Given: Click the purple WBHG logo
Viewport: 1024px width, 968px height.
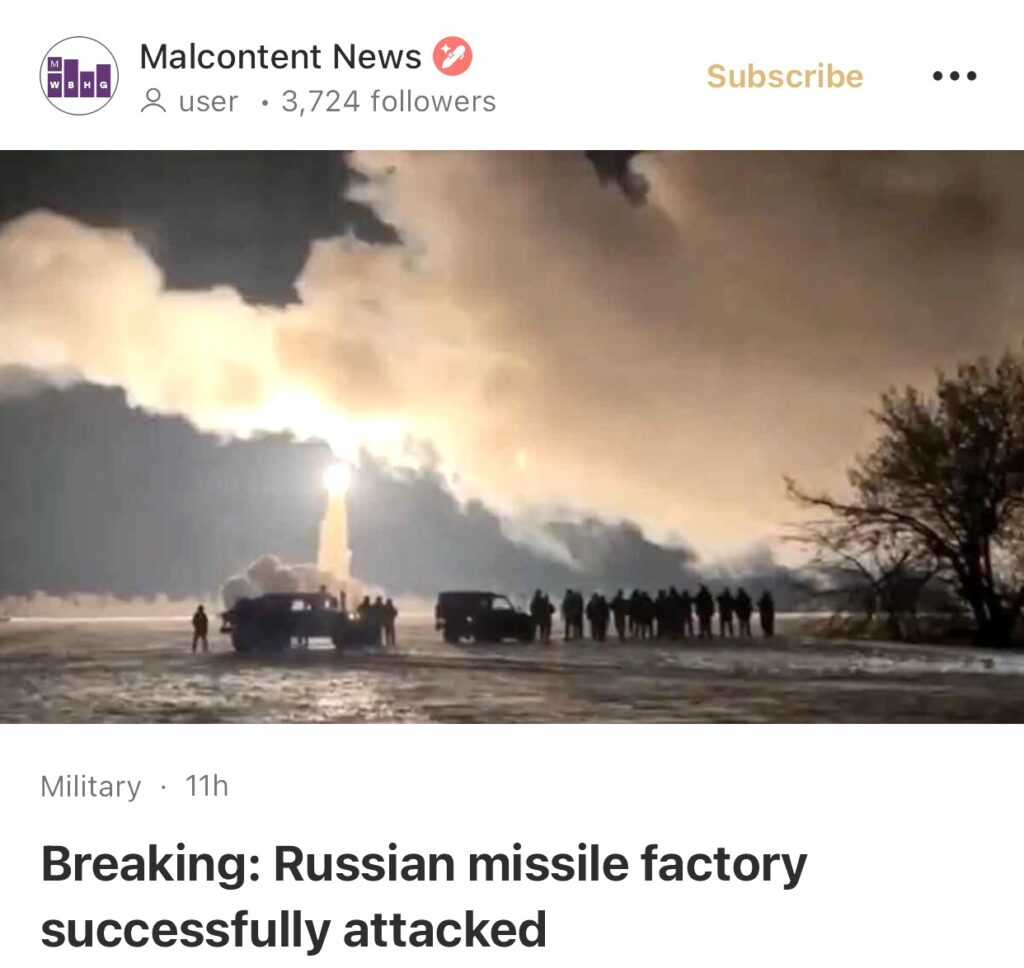Looking at the screenshot, I should (79, 76).
